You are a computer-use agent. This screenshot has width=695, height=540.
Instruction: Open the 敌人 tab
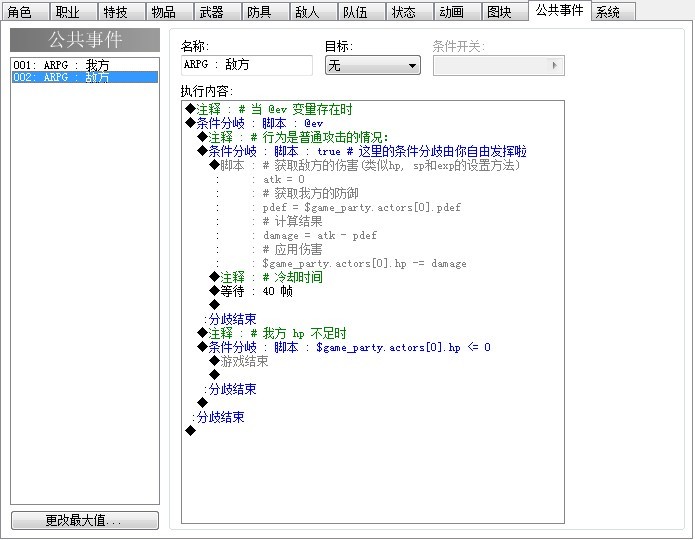pyautogui.click(x=313, y=12)
